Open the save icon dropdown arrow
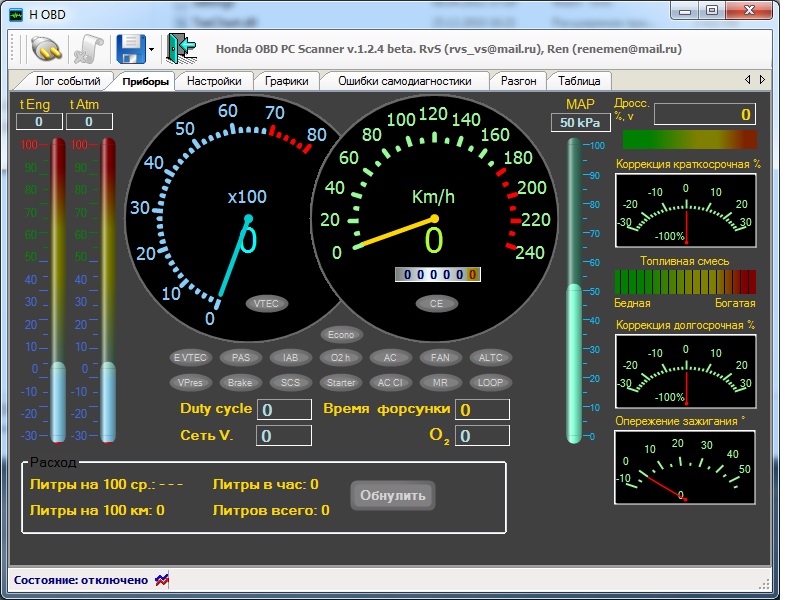The image size is (800, 600). (x=152, y=49)
